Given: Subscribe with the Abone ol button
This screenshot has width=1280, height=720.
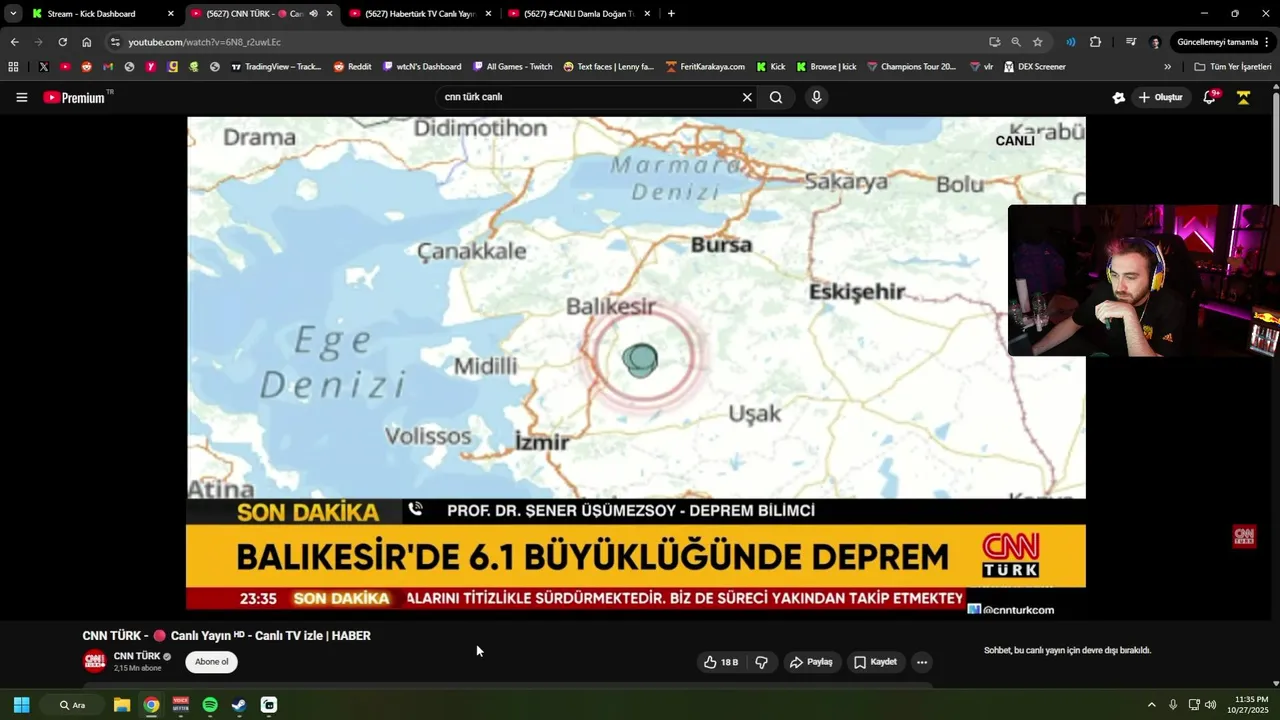Looking at the screenshot, I should tap(211, 662).
